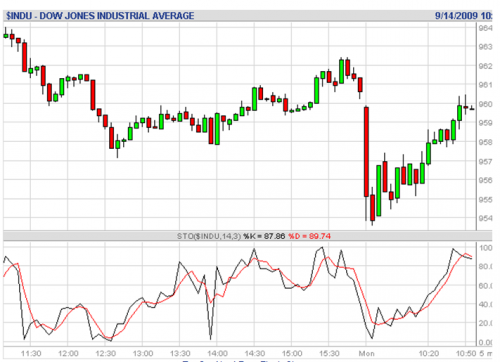Viewport: 500px width, 362px height.
Task: Click the 15:30 time axis label
Action: click(329, 353)
